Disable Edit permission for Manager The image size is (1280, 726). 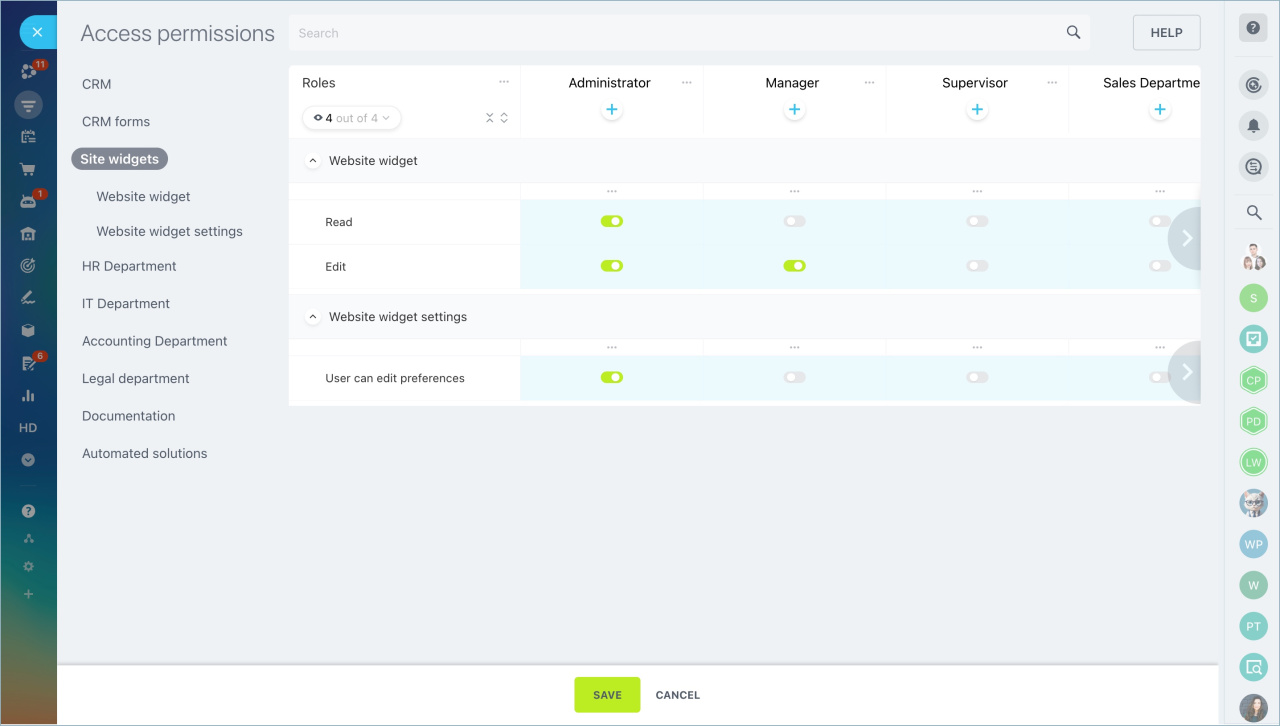pyautogui.click(x=794, y=266)
